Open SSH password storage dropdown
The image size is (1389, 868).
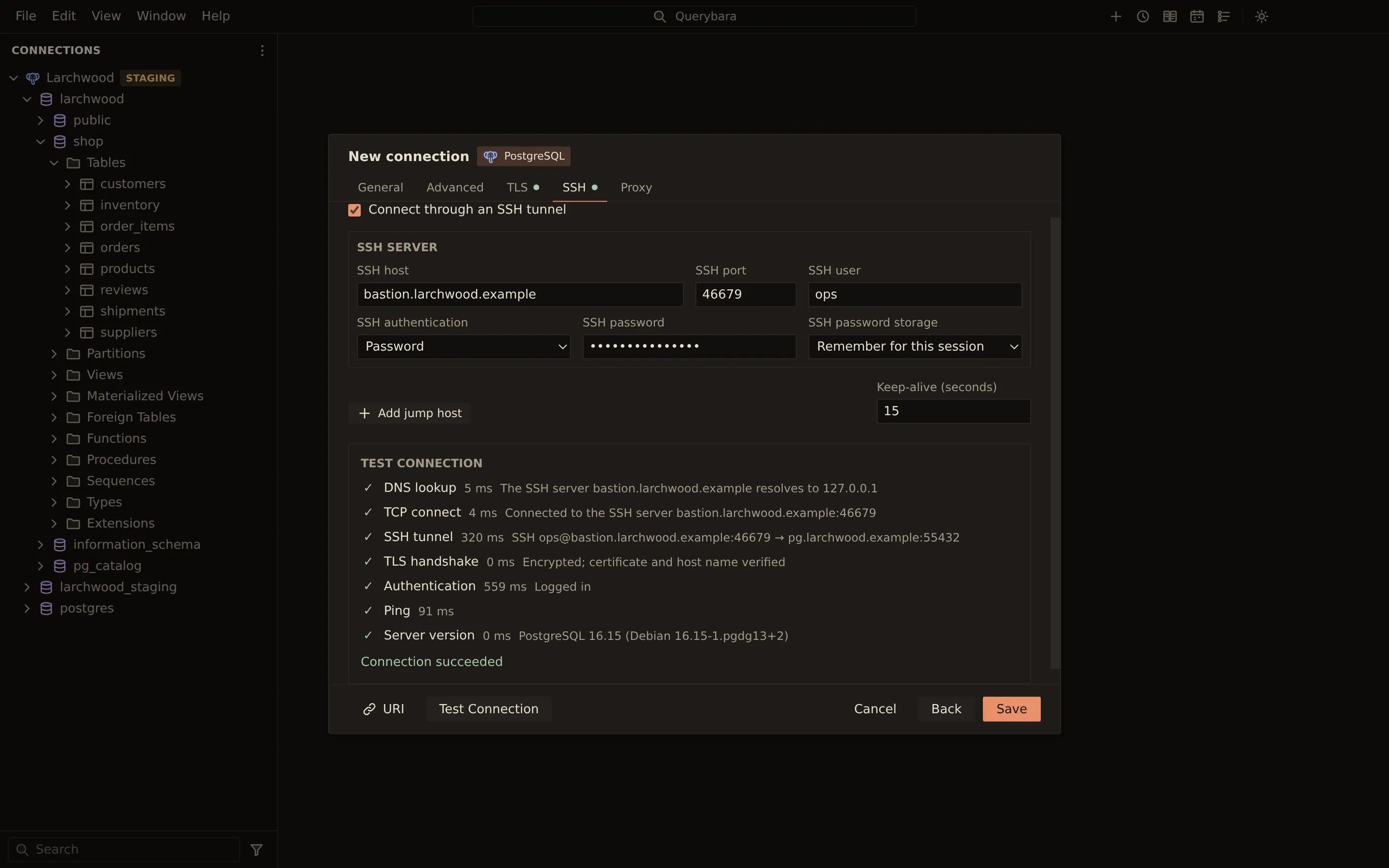click(915, 347)
